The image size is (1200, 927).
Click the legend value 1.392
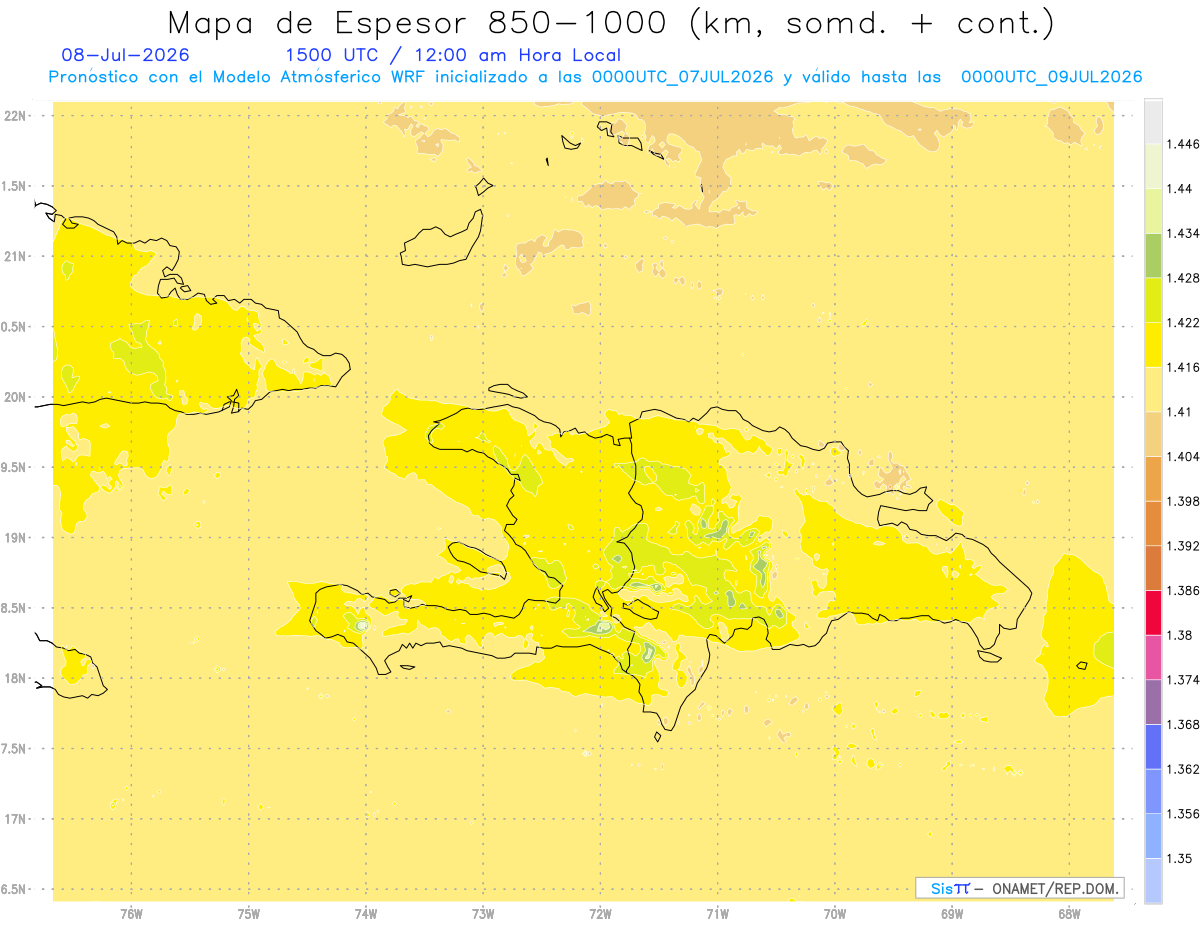[1182, 545]
